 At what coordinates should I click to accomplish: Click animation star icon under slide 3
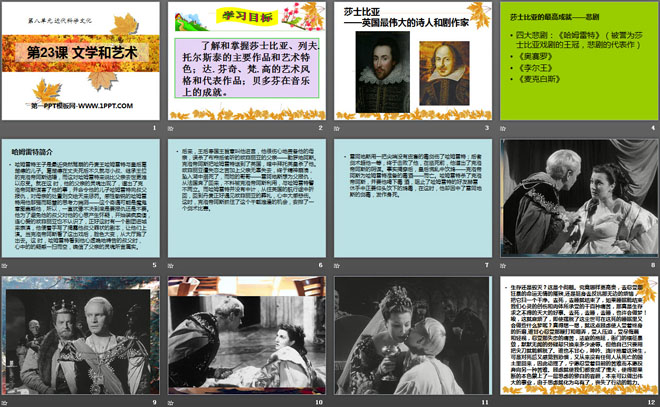click(x=337, y=128)
